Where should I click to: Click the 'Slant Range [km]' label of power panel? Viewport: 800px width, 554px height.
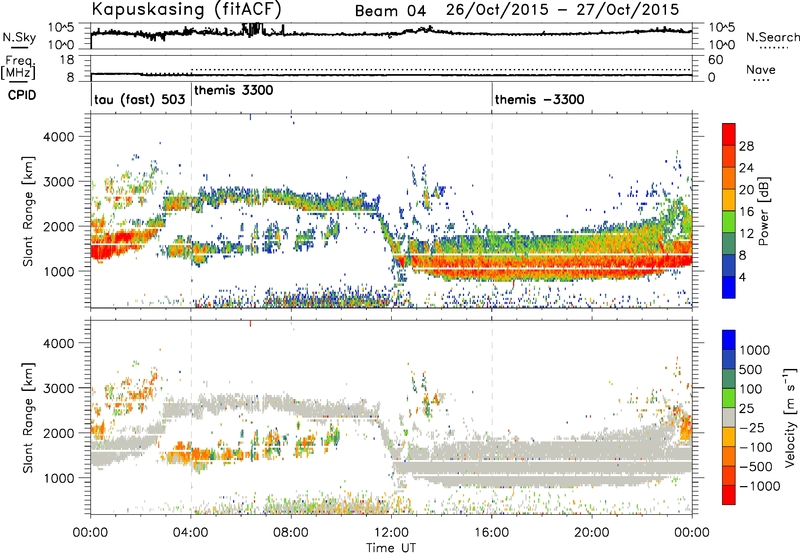28,212
